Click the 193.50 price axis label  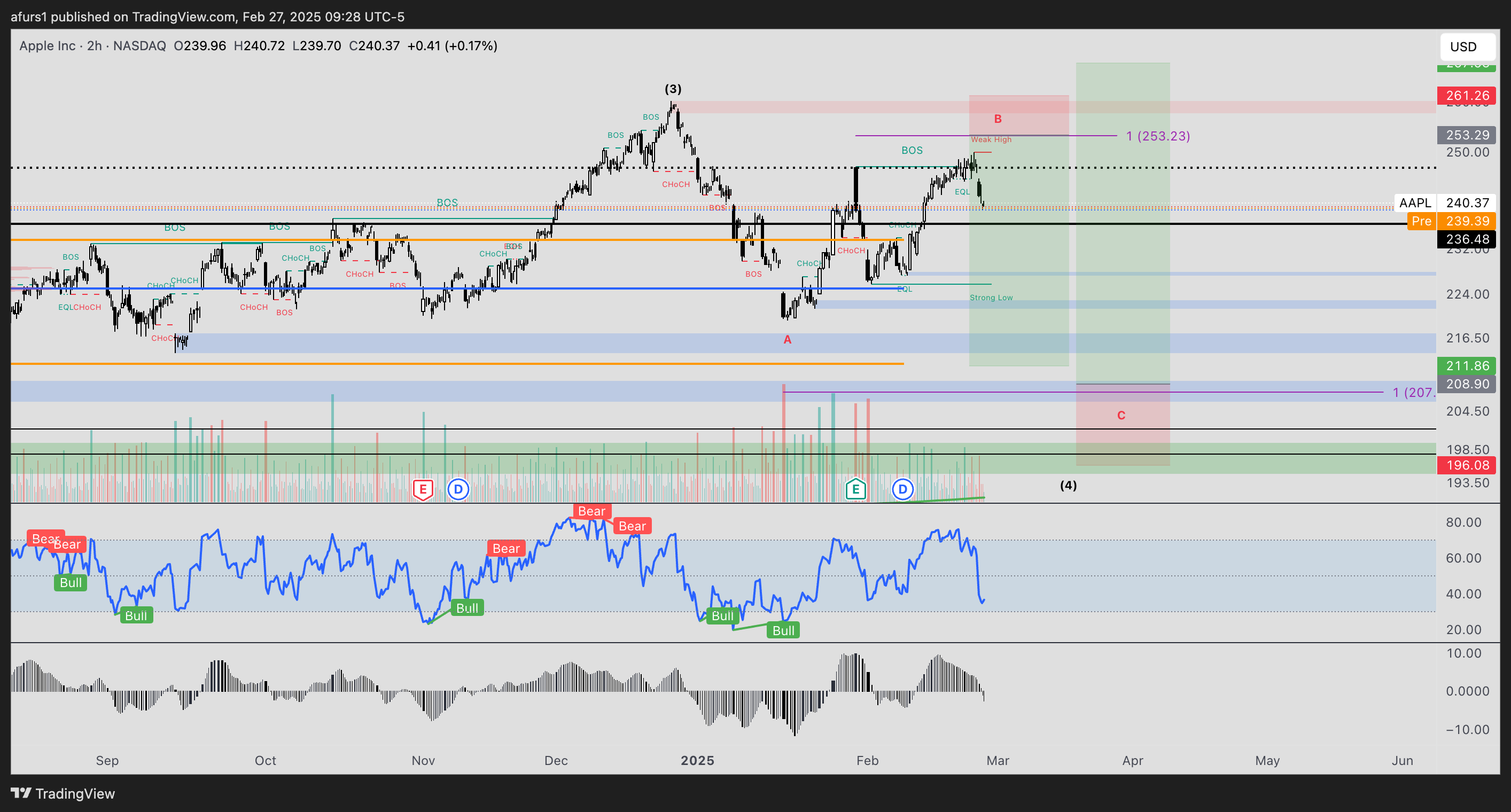click(x=1468, y=483)
